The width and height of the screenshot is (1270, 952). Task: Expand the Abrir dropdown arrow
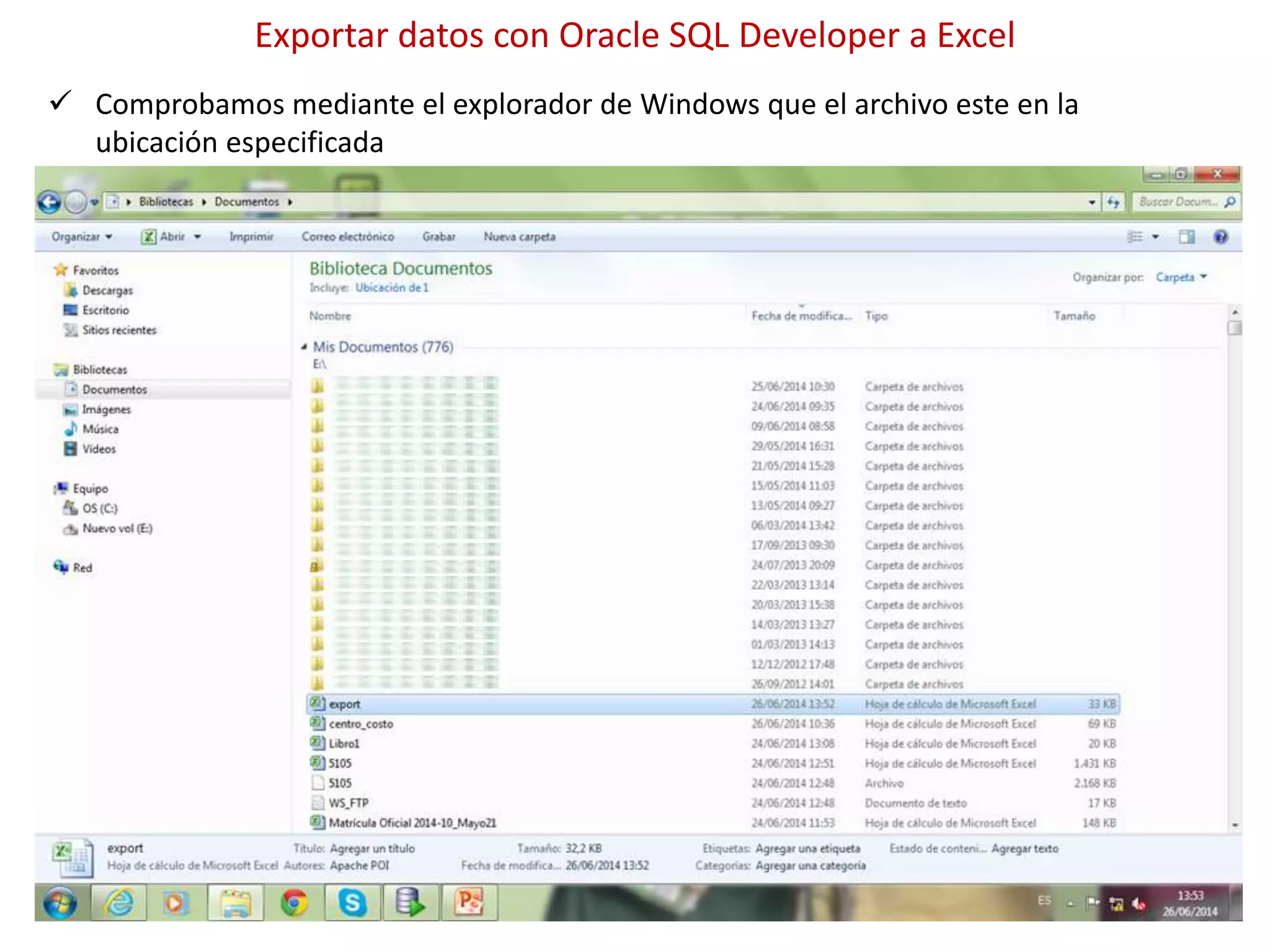(x=198, y=237)
